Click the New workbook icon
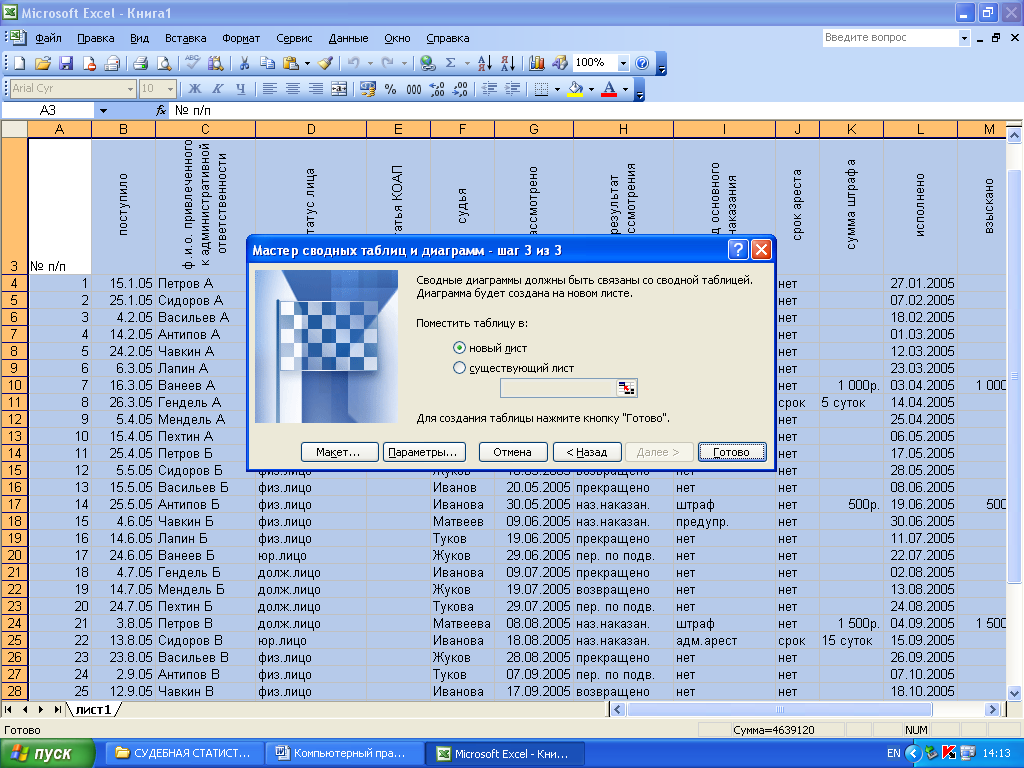Image resolution: width=1024 pixels, height=768 pixels. [20, 63]
